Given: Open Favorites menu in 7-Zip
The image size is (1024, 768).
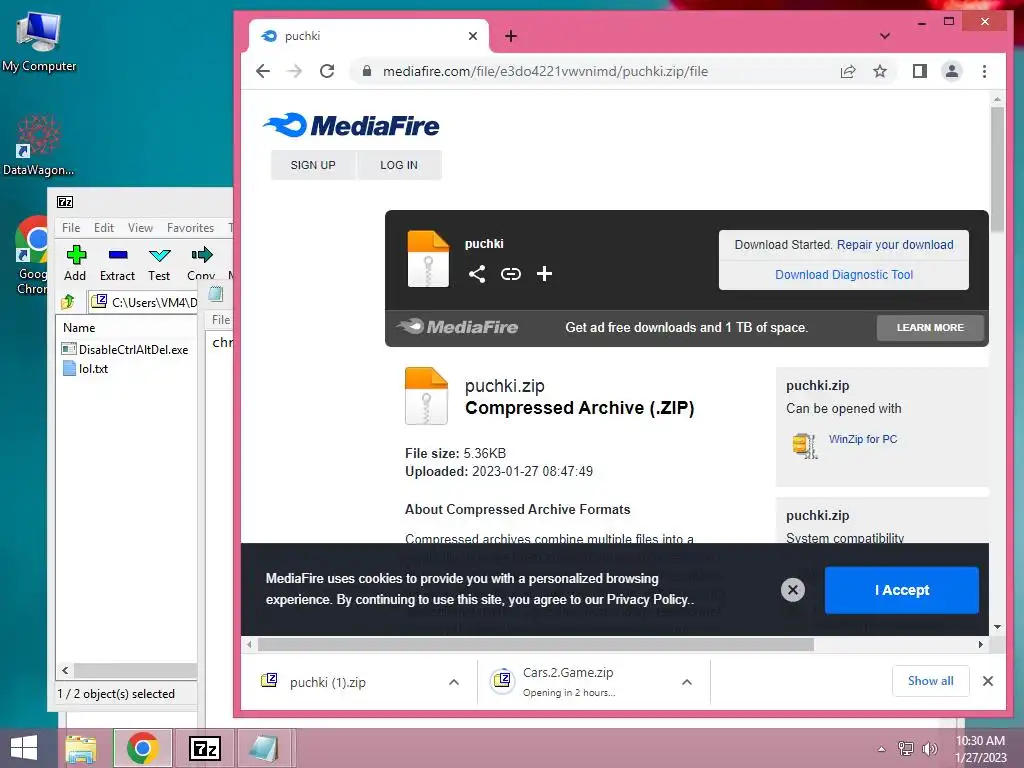Looking at the screenshot, I should [x=191, y=227].
